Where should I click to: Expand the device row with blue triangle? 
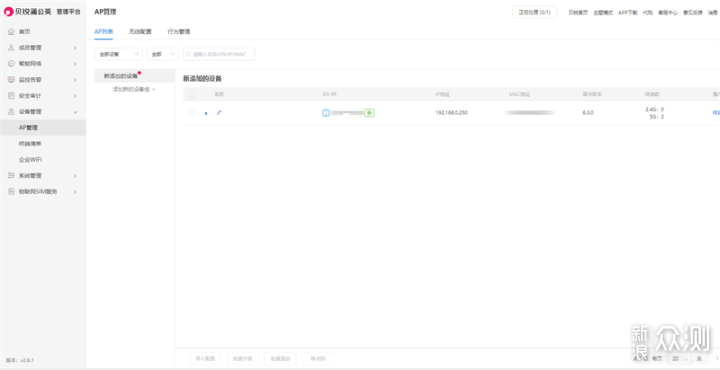[206, 113]
